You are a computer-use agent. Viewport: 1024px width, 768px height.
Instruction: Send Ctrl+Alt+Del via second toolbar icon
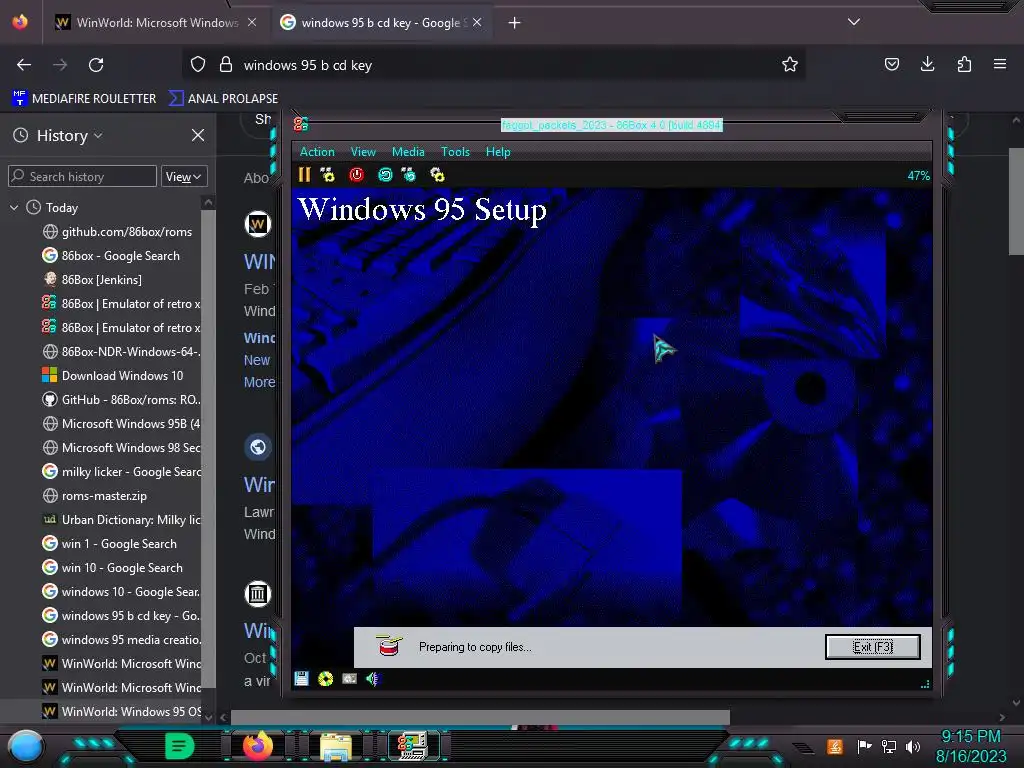click(x=327, y=174)
